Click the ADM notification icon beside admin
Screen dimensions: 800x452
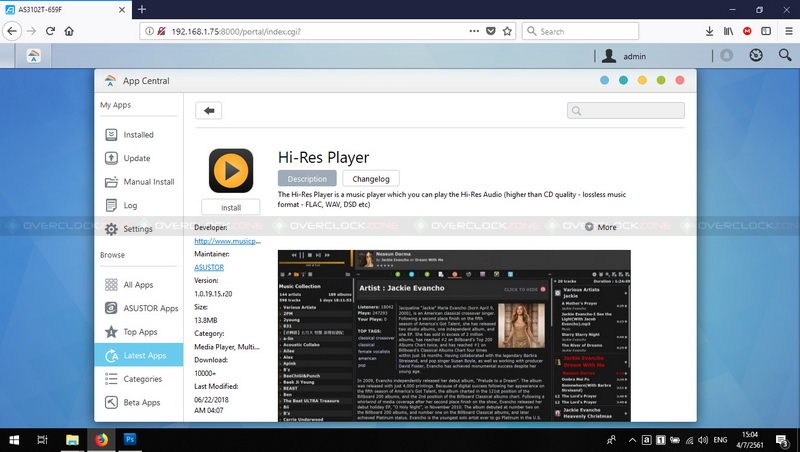tap(727, 55)
